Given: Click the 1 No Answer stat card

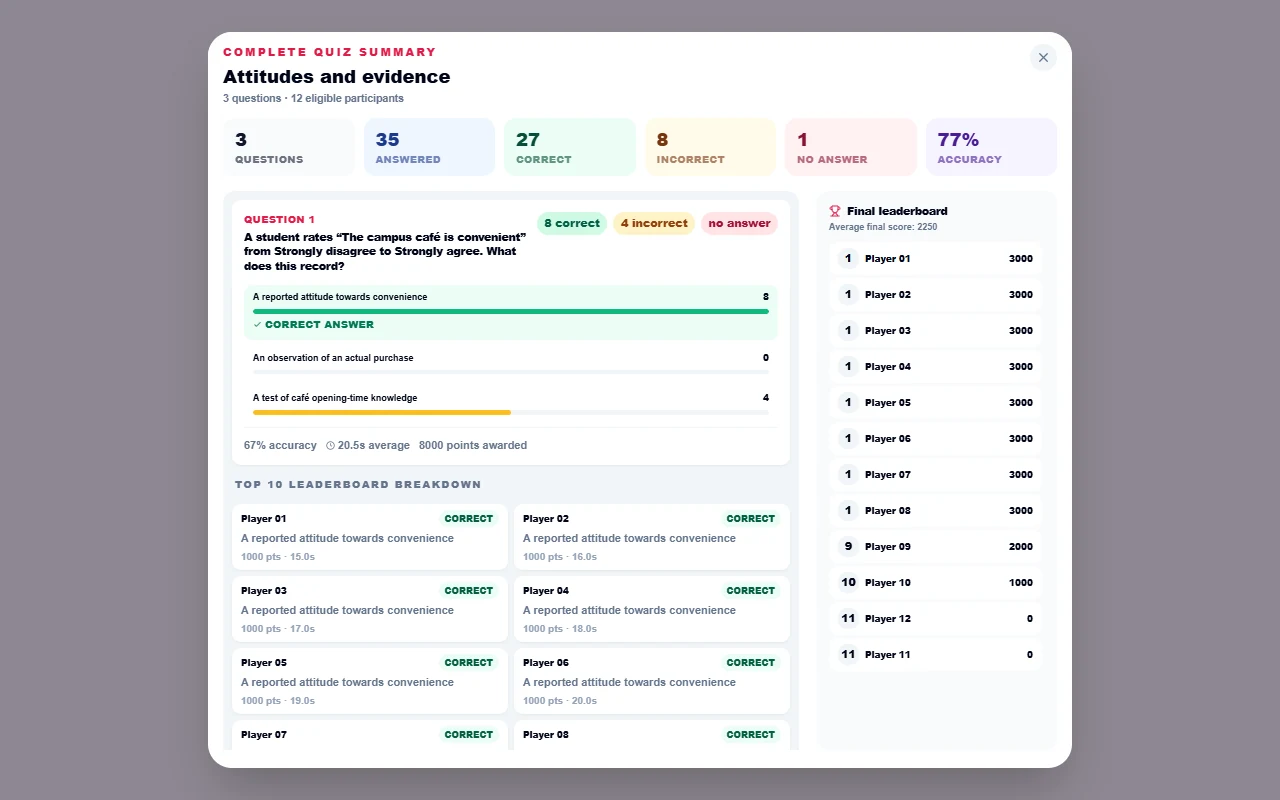Looking at the screenshot, I should 851,147.
